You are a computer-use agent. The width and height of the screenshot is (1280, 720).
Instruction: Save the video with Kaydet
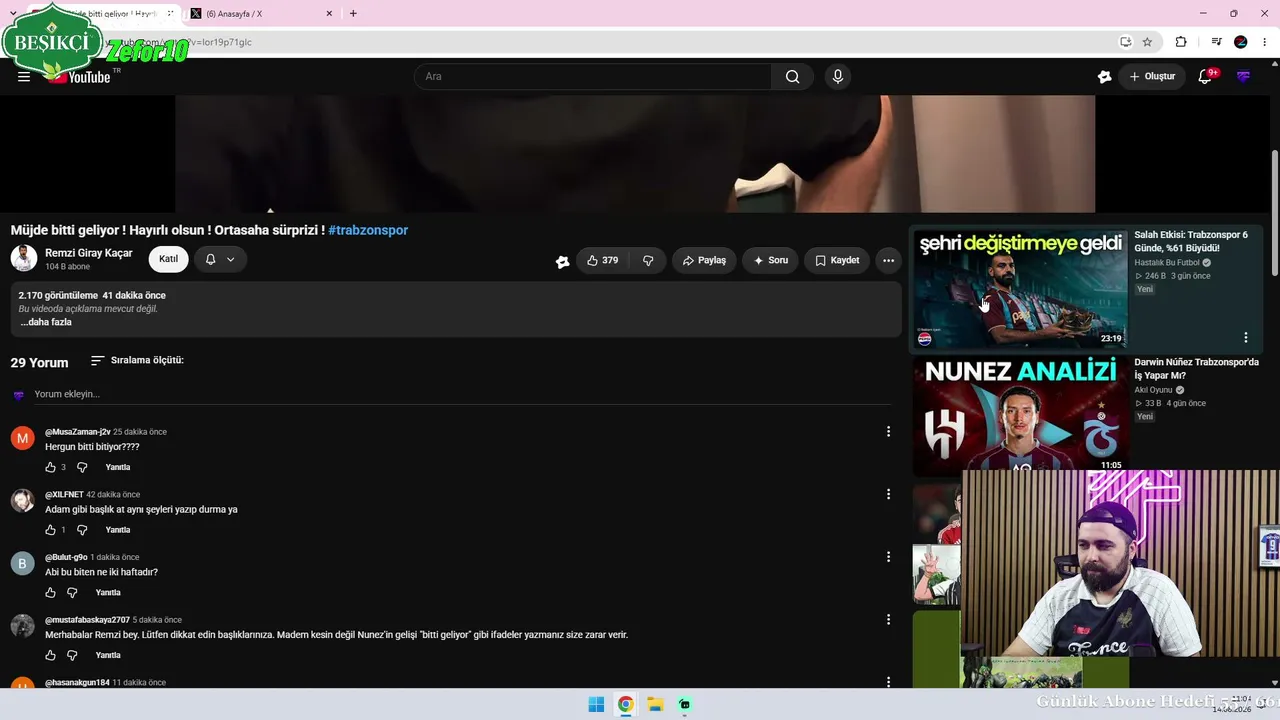point(837,261)
